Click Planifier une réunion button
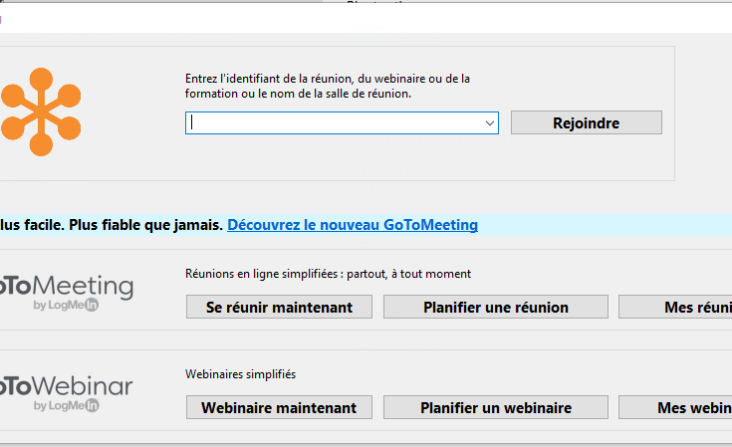This screenshot has width=732, height=447. click(496, 307)
